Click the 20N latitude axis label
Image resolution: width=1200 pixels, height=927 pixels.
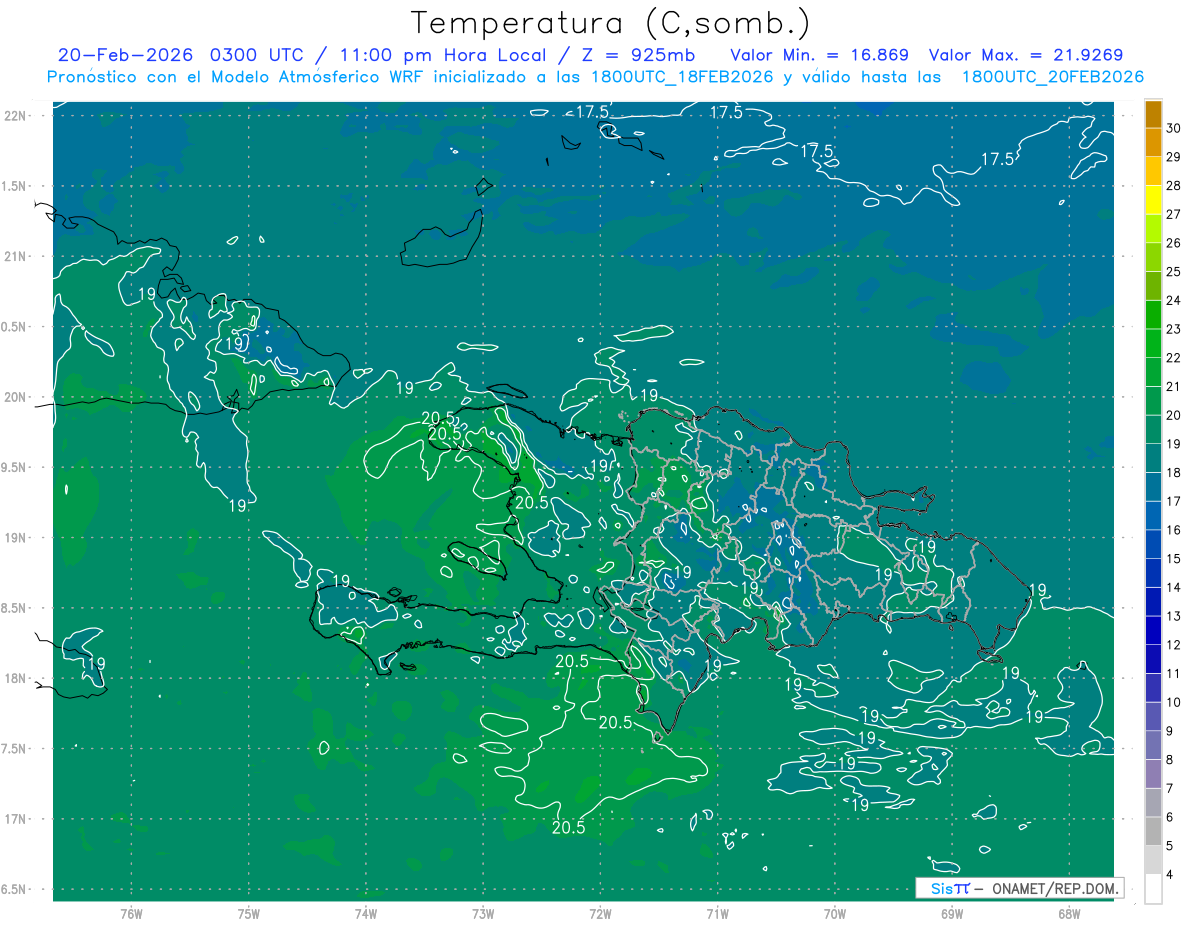pos(15,397)
